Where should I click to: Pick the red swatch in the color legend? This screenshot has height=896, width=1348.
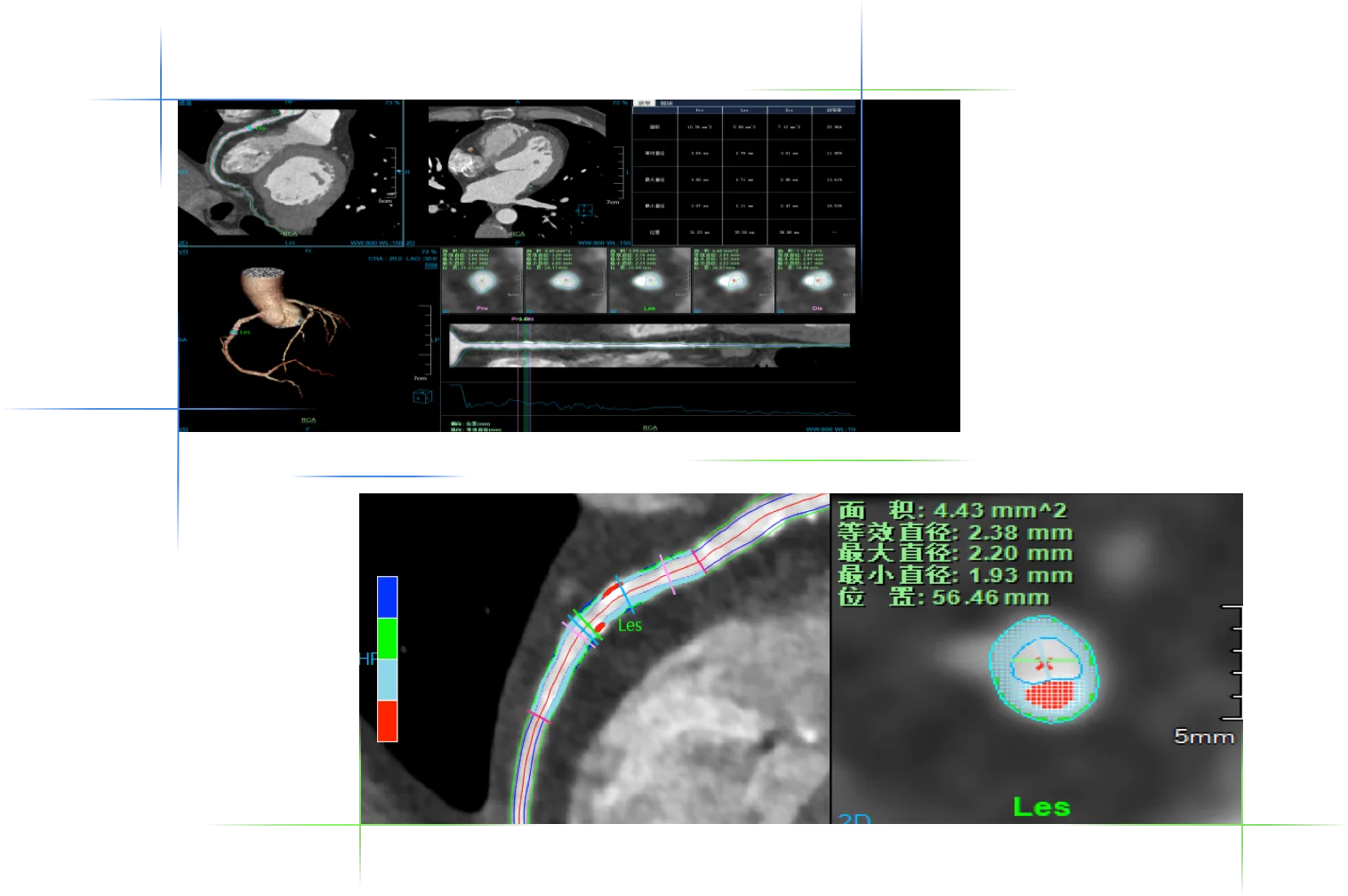(x=387, y=721)
